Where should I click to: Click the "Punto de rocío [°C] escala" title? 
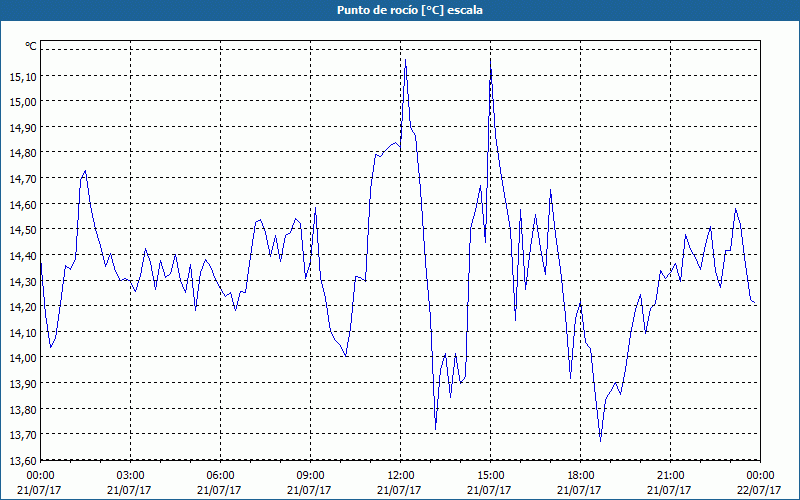point(410,10)
